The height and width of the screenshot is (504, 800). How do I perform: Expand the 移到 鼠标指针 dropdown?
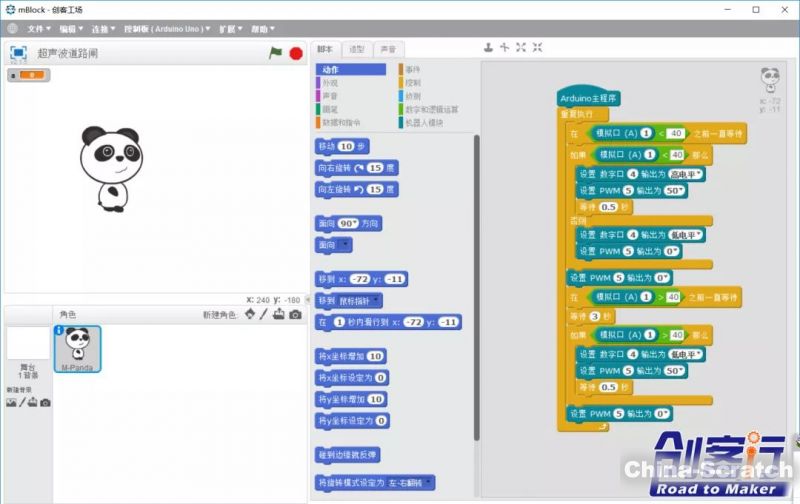point(377,300)
